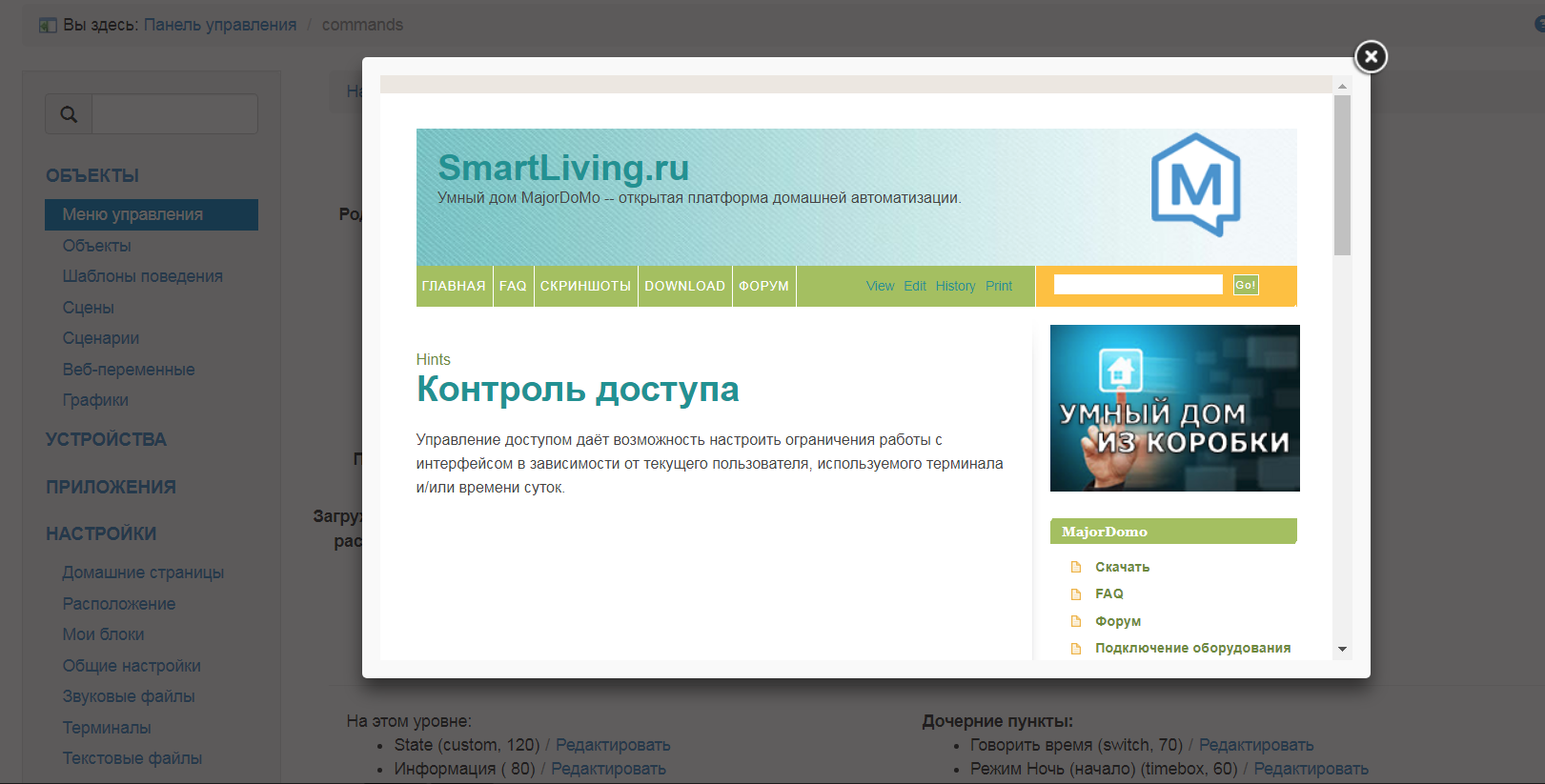Click Редактировать next to Информация (80)
This screenshot has width=1545, height=784.
[608, 769]
